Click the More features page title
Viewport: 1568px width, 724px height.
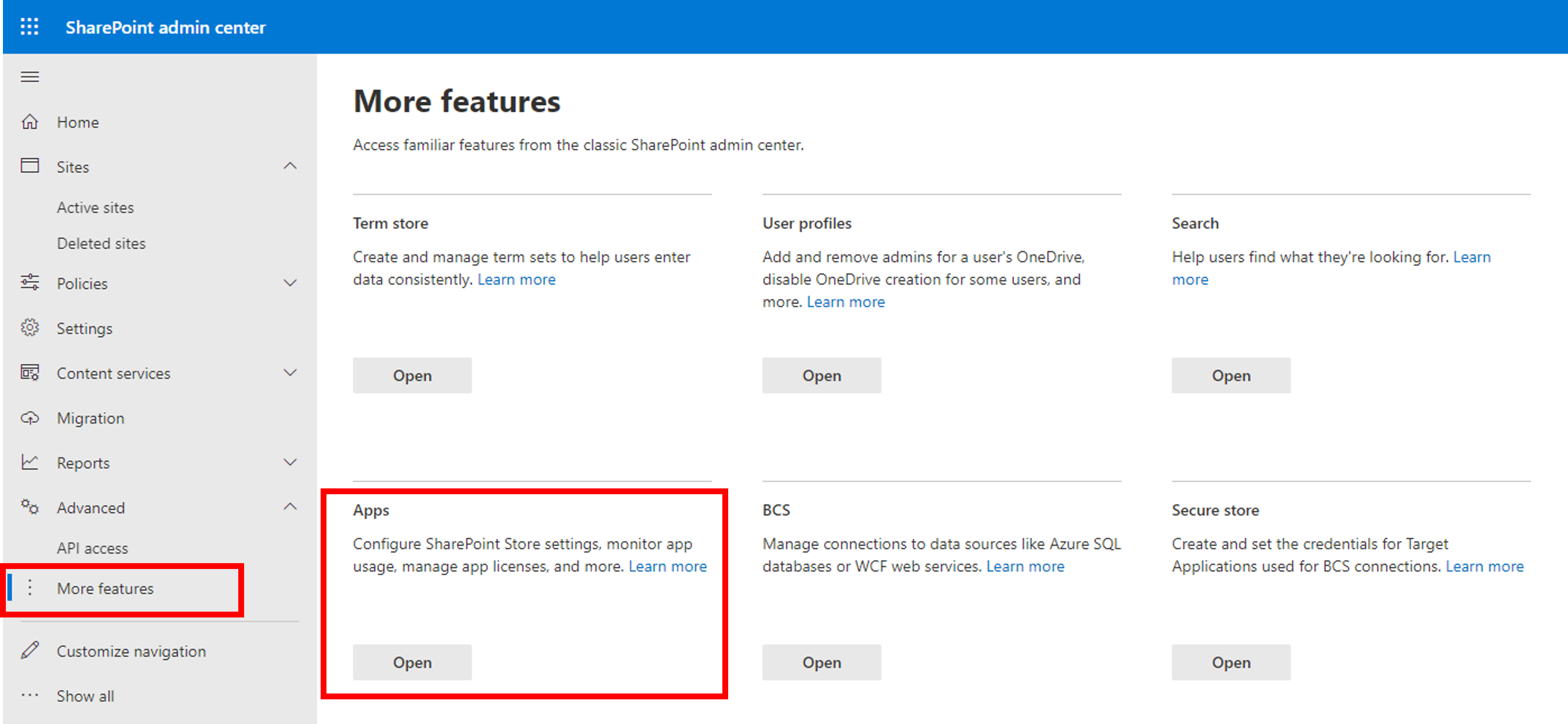point(457,101)
